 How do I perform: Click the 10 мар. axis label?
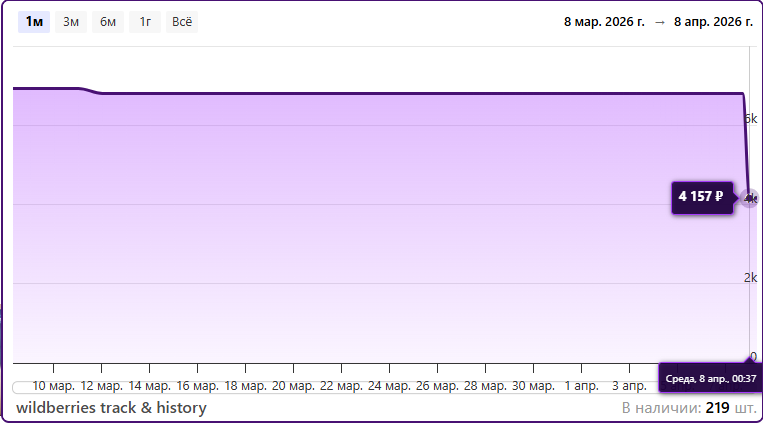click(x=54, y=386)
